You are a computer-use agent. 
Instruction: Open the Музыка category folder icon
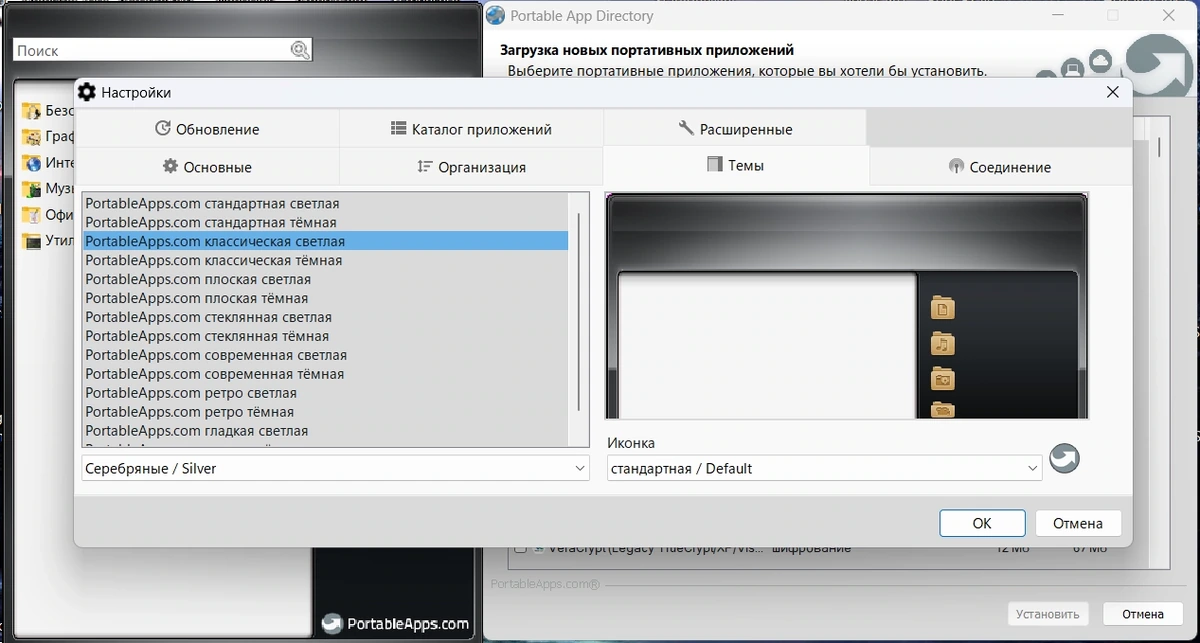coord(33,189)
